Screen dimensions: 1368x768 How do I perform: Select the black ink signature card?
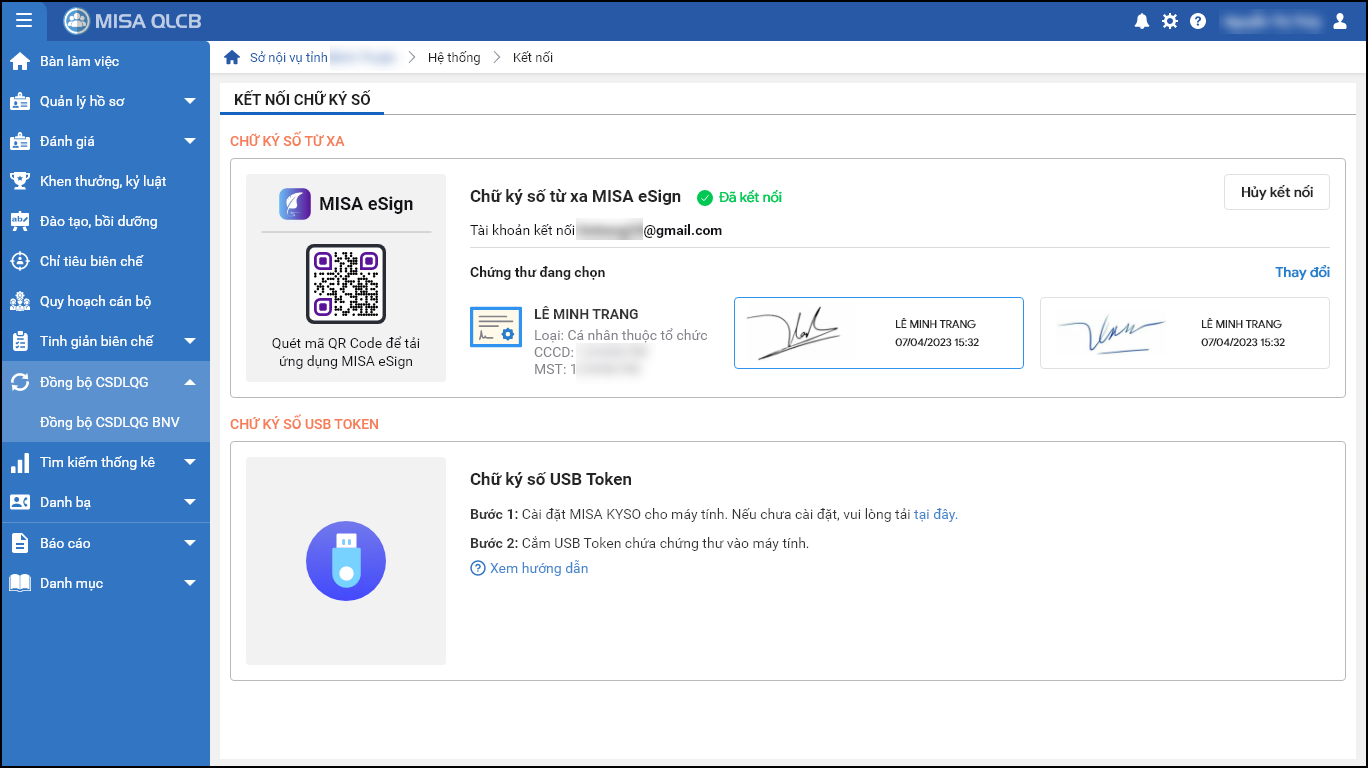pos(879,333)
